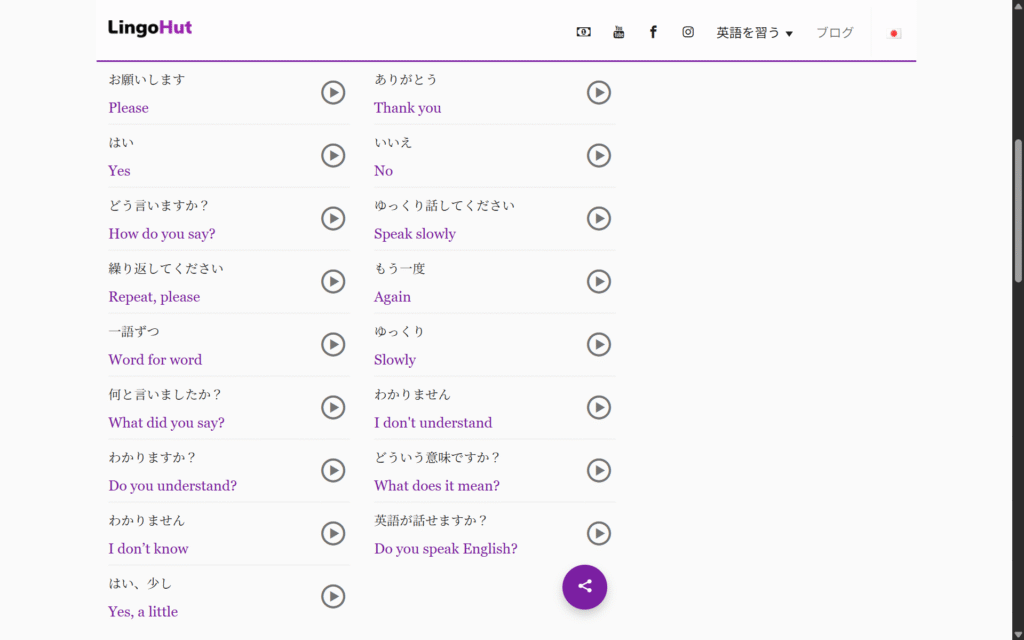Click the Japanese flag language selector

coord(894,33)
